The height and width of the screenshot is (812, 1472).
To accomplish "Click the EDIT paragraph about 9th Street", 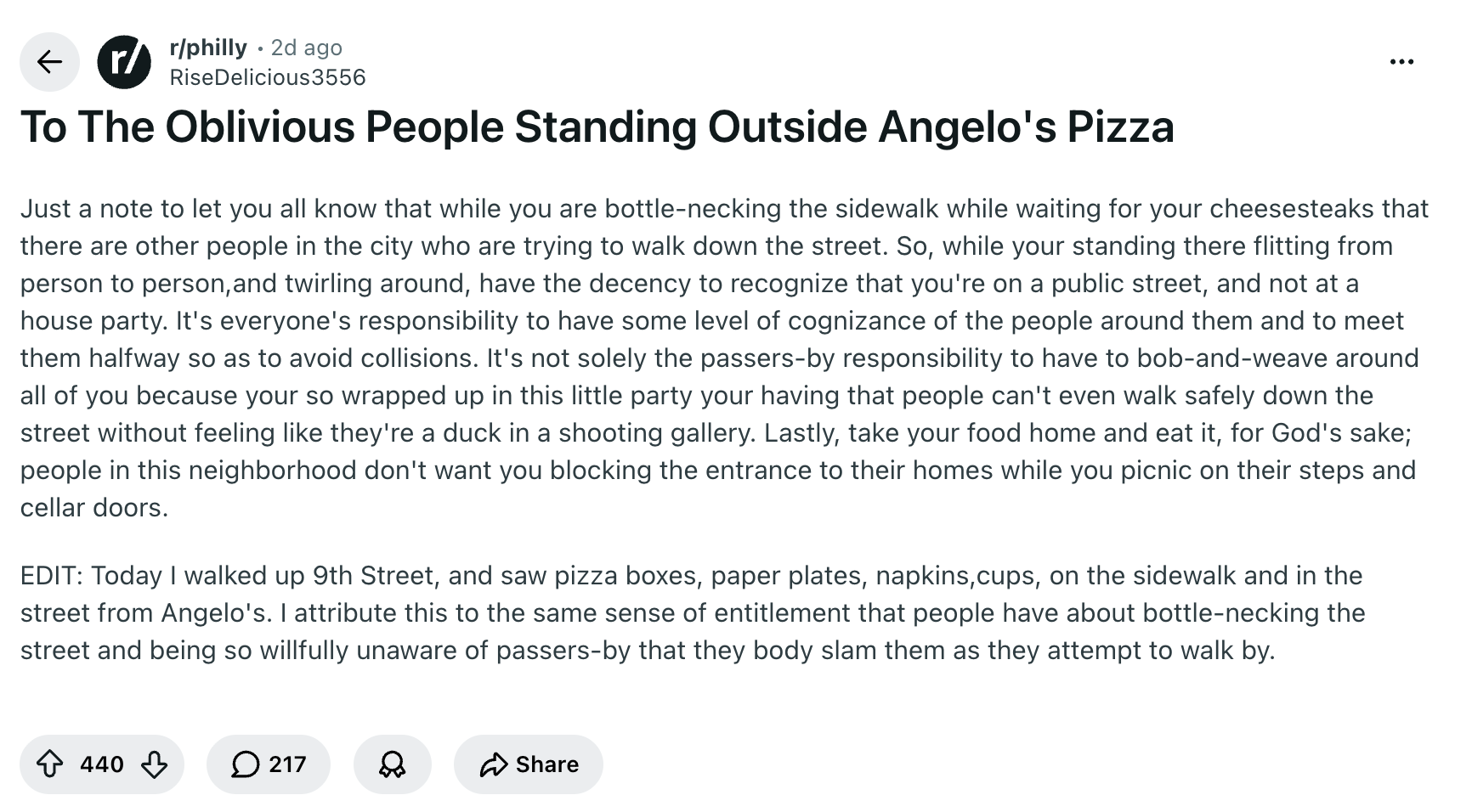I will tap(693, 612).
